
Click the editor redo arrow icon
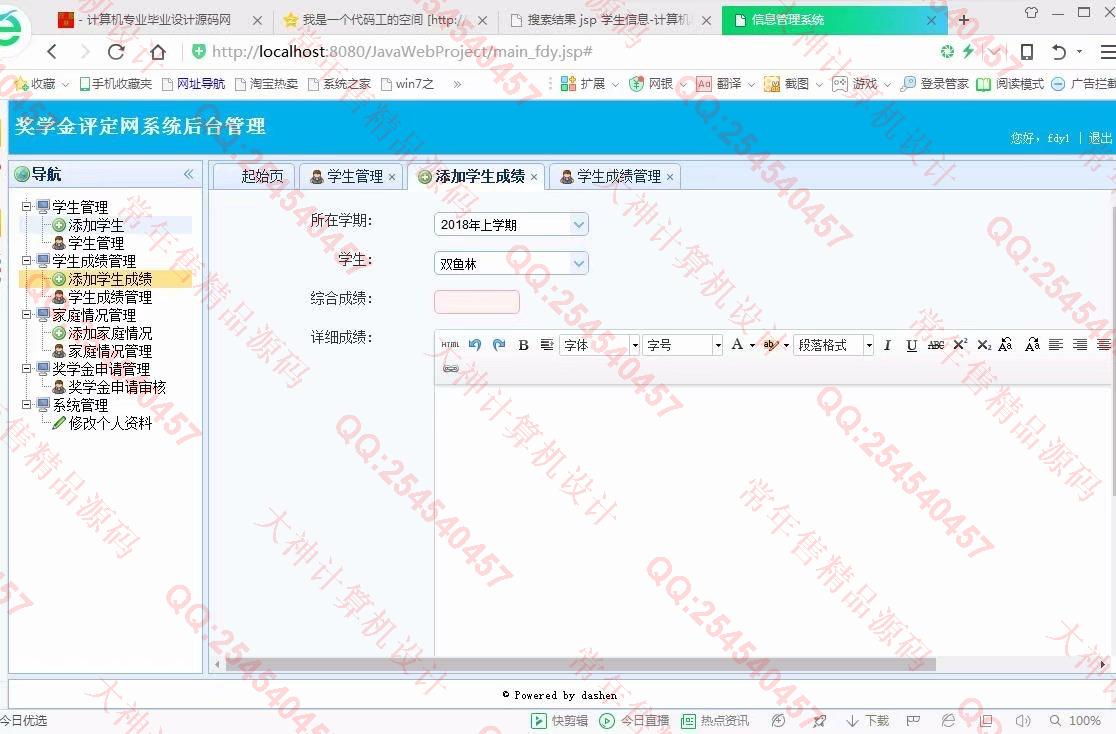point(499,345)
